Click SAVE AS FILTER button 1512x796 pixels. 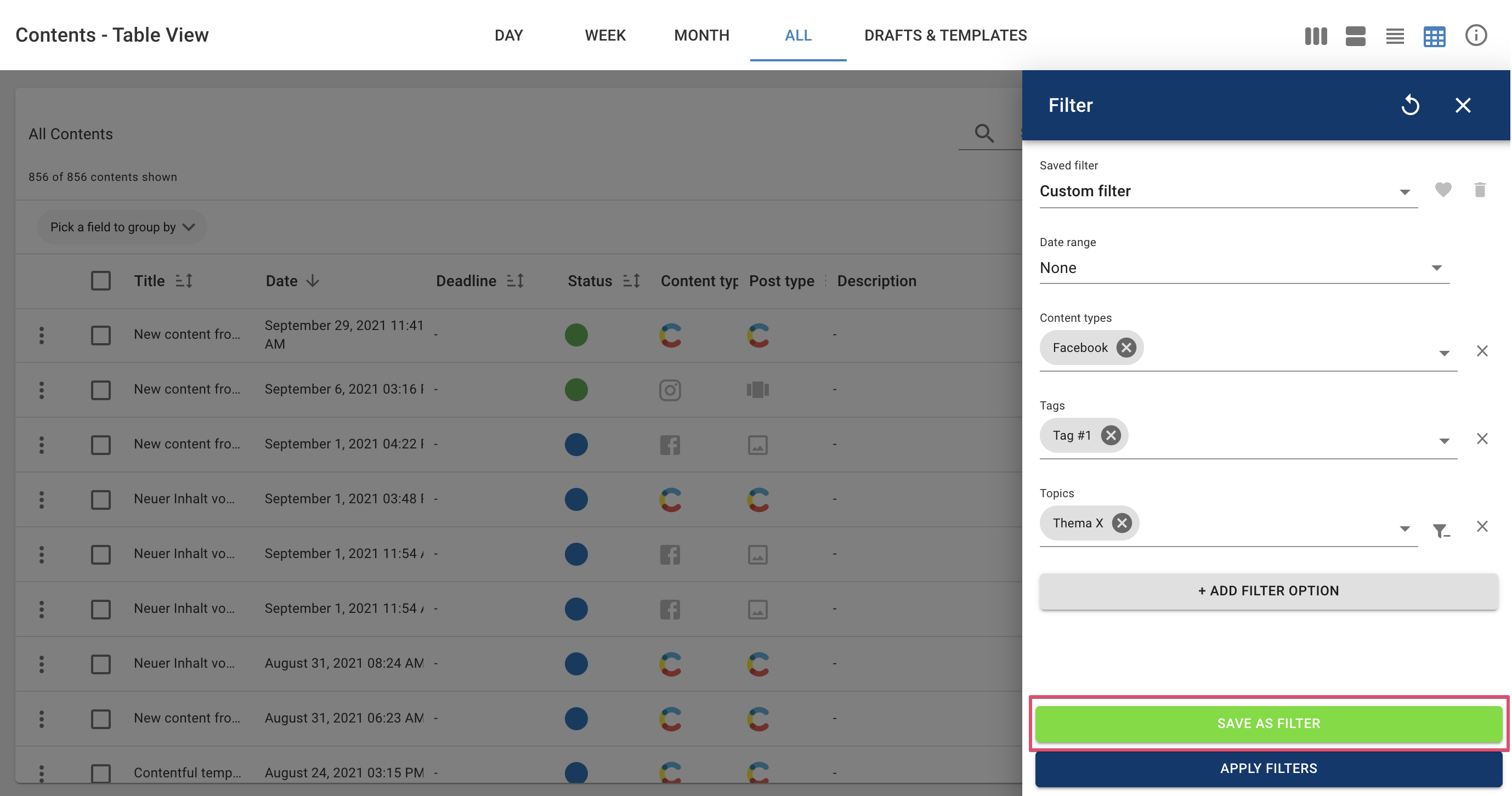(x=1268, y=723)
